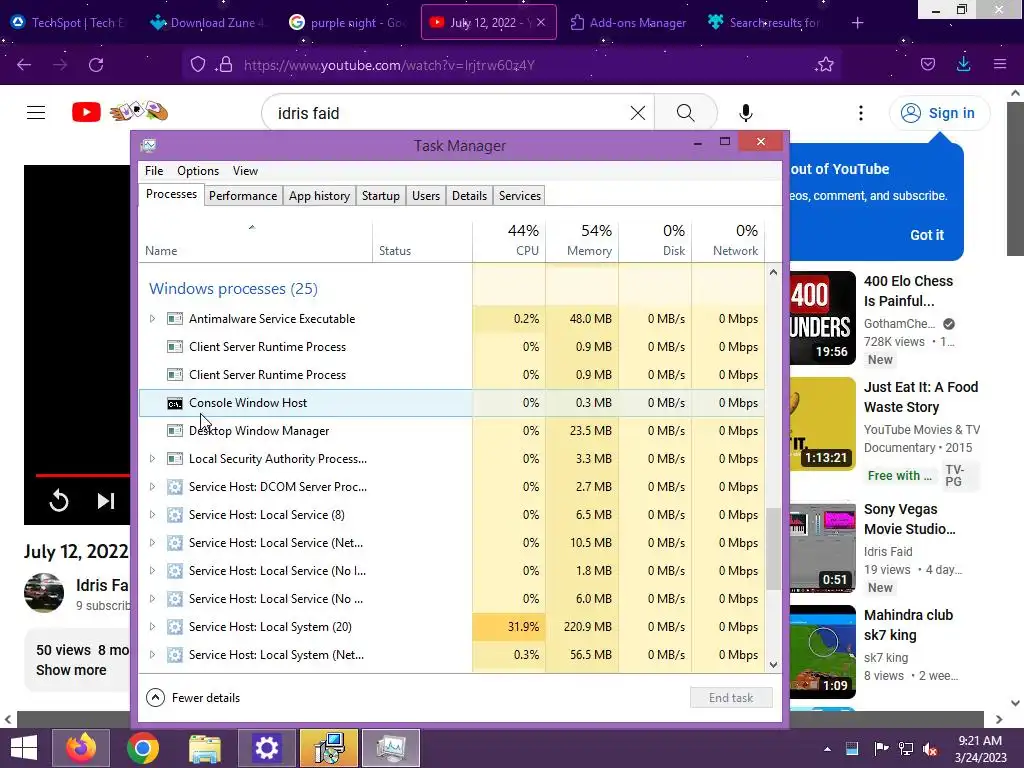Open the browser downloads panel
Screen dimensions: 1024x768
pyautogui.click(x=963, y=64)
